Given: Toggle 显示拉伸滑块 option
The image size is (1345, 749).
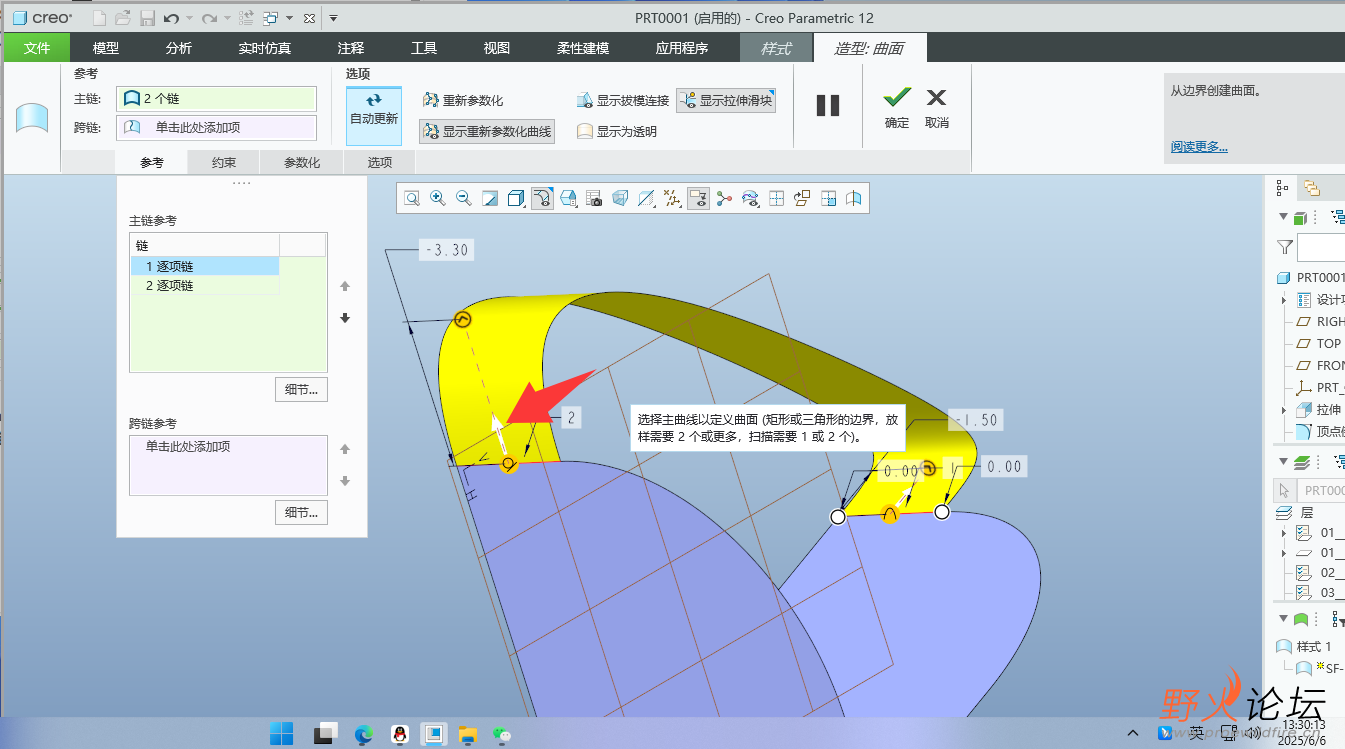Looking at the screenshot, I should point(725,100).
